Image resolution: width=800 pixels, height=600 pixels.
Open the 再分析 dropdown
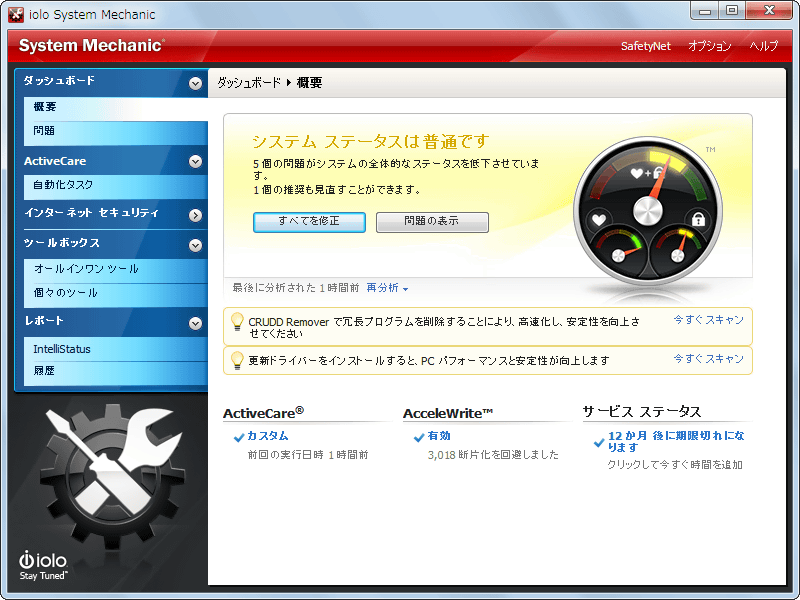pyautogui.click(x=387, y=288)
